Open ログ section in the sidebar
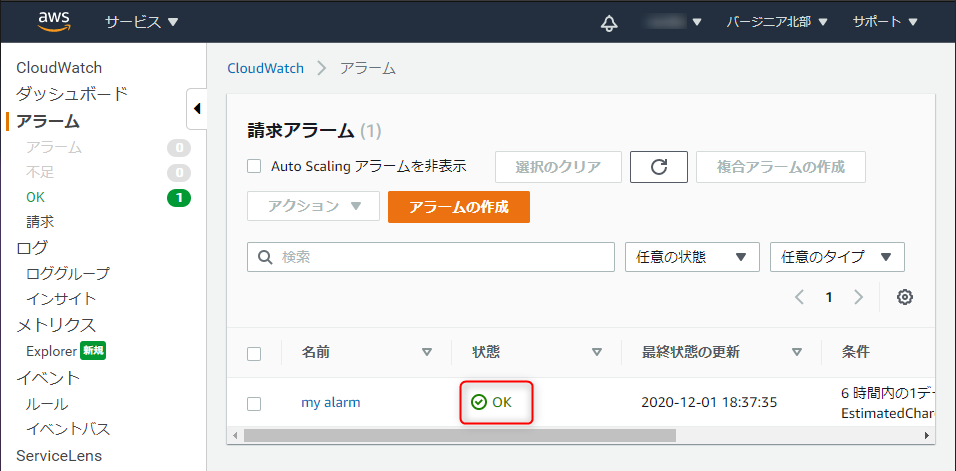The width and height of the screenshot is (956, 471). [x=32, y=248]
